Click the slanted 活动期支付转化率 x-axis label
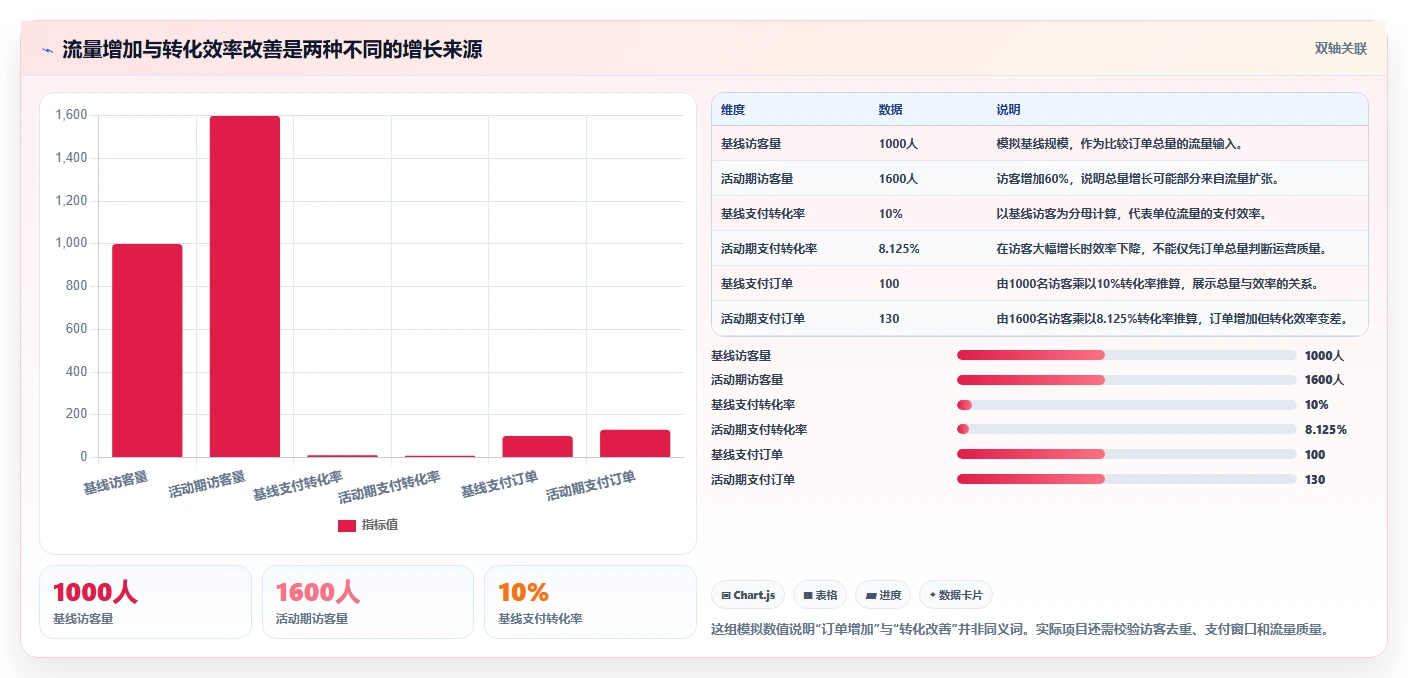 390,487
